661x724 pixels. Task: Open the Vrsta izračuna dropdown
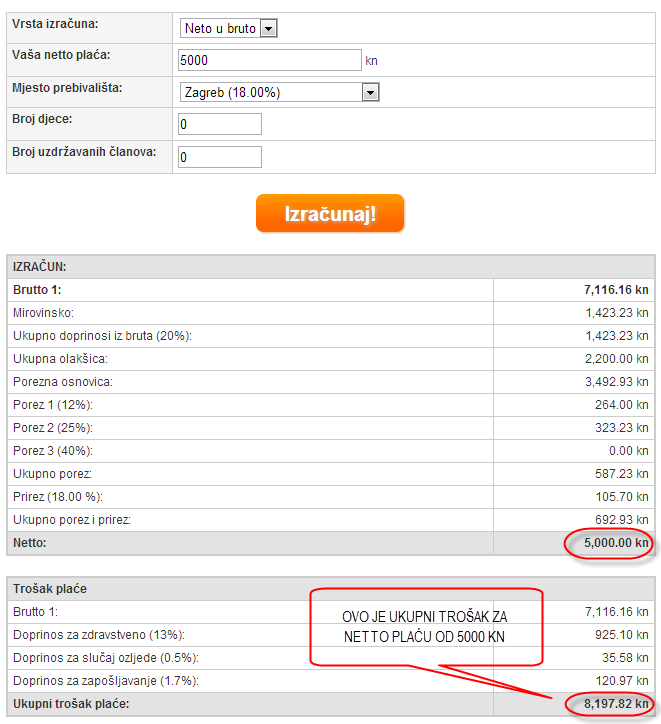(228, 28)
